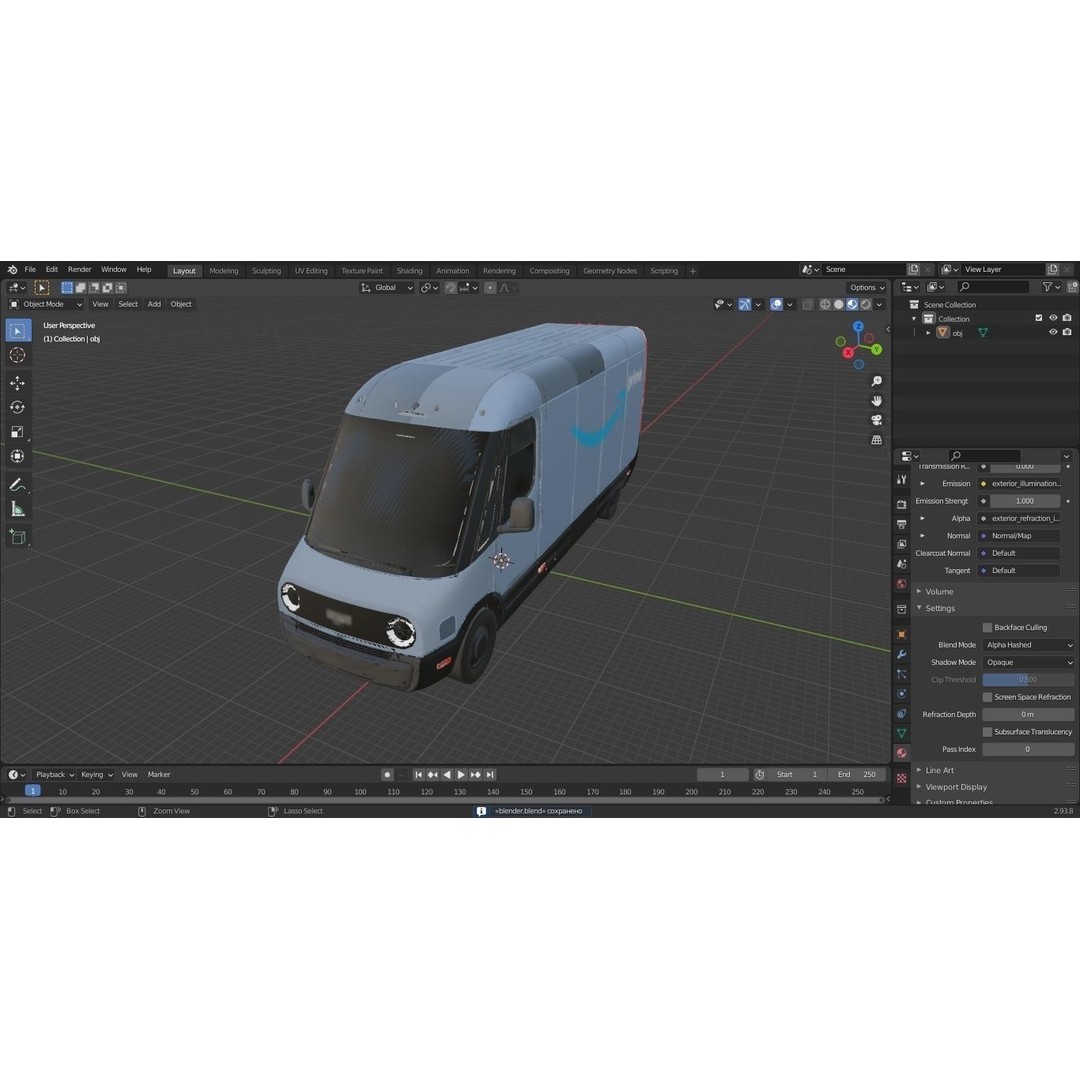Adjust the Emission Strength 1.000 slider
Viewport: 1080px width, 1080px height.
point(1025,501)
